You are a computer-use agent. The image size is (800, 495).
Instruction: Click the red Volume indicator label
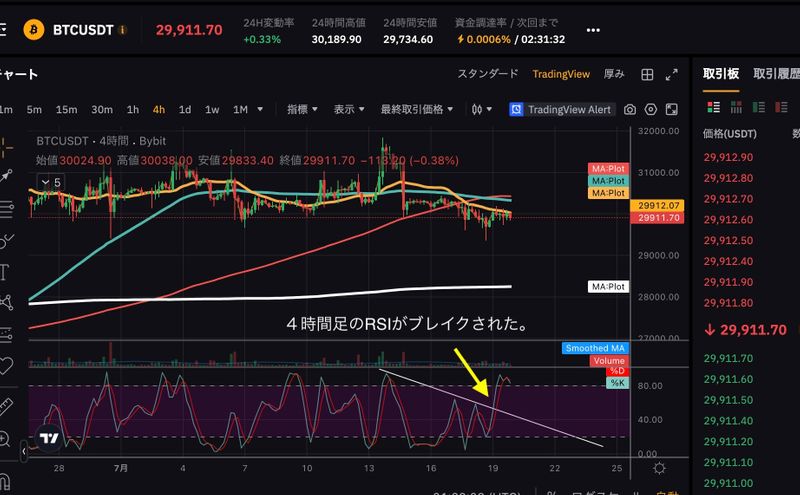pyautogui.click(x=609, y=360)
